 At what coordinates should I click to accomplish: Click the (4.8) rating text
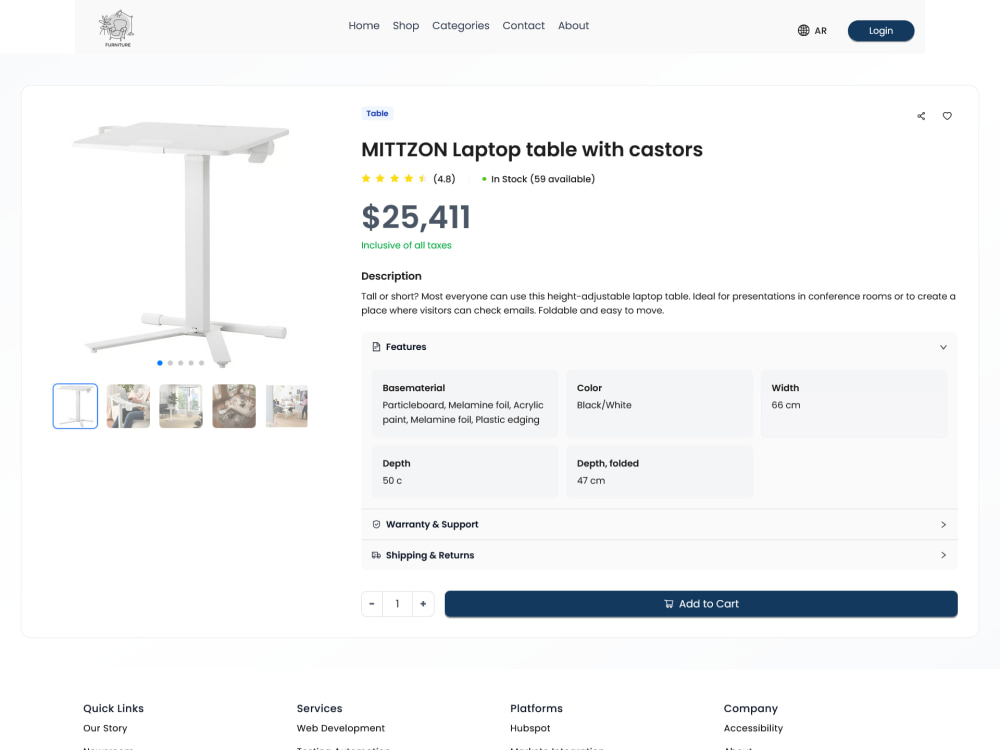click(x=445, y=179)
